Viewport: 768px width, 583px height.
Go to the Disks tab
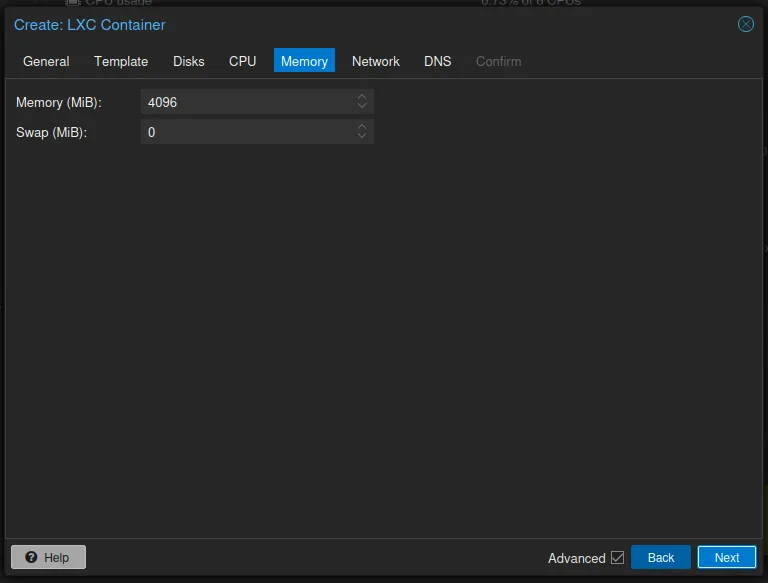tap(189, 61)
